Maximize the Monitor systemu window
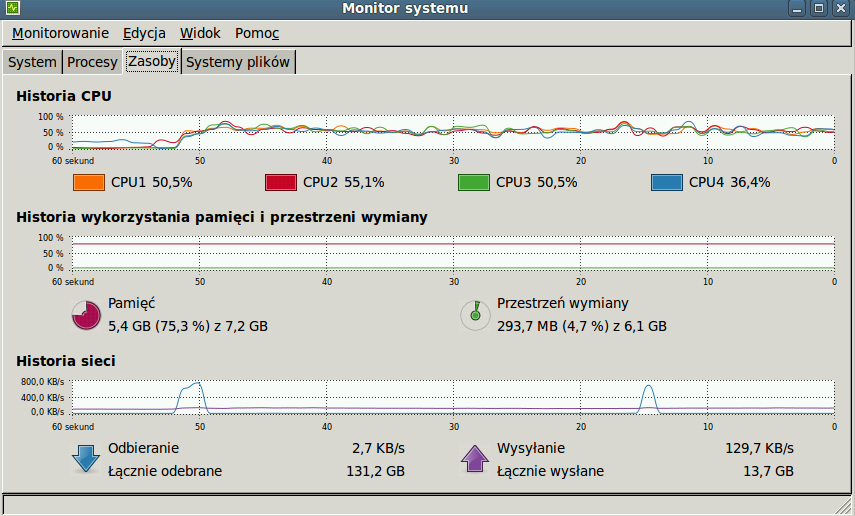Image resolution: width=855 pixels, height=516 pixels. [818, 8]
